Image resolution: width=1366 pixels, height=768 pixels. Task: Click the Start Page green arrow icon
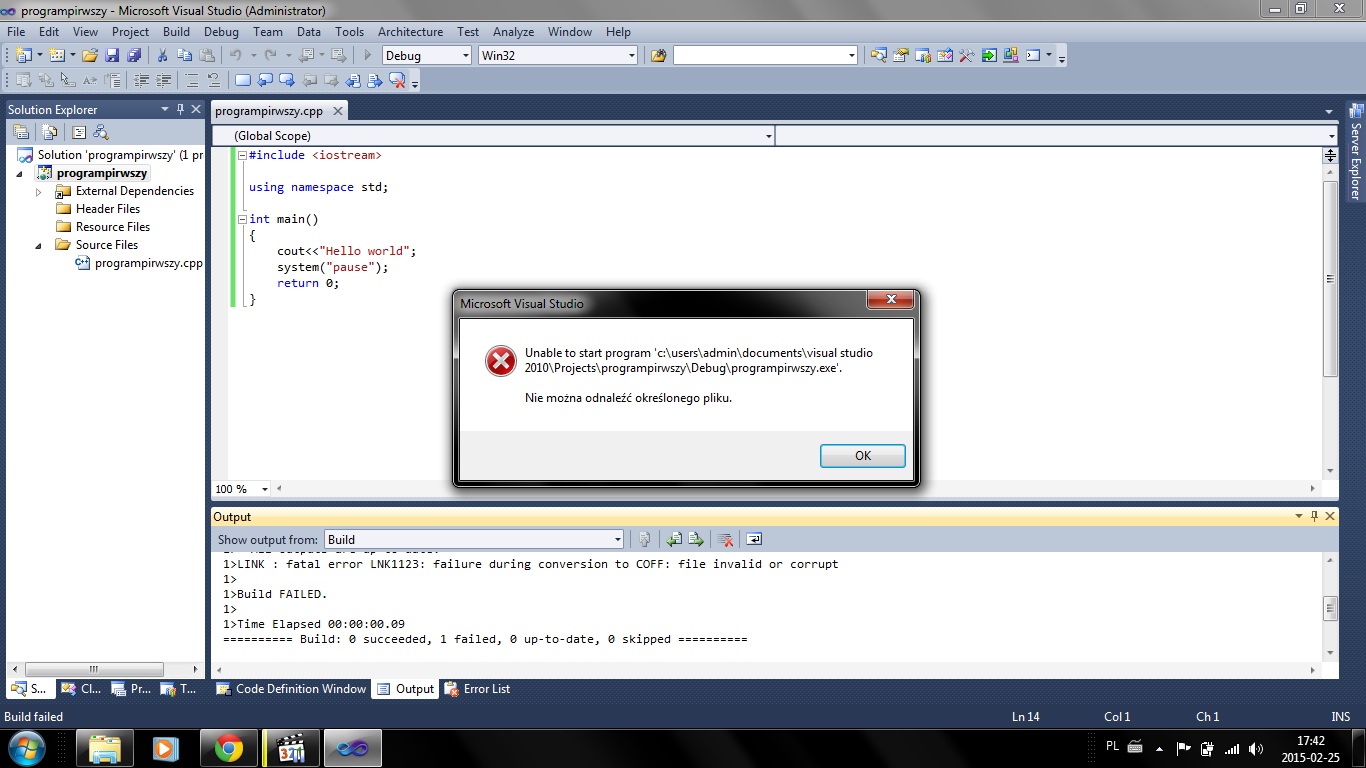point(988,55)
